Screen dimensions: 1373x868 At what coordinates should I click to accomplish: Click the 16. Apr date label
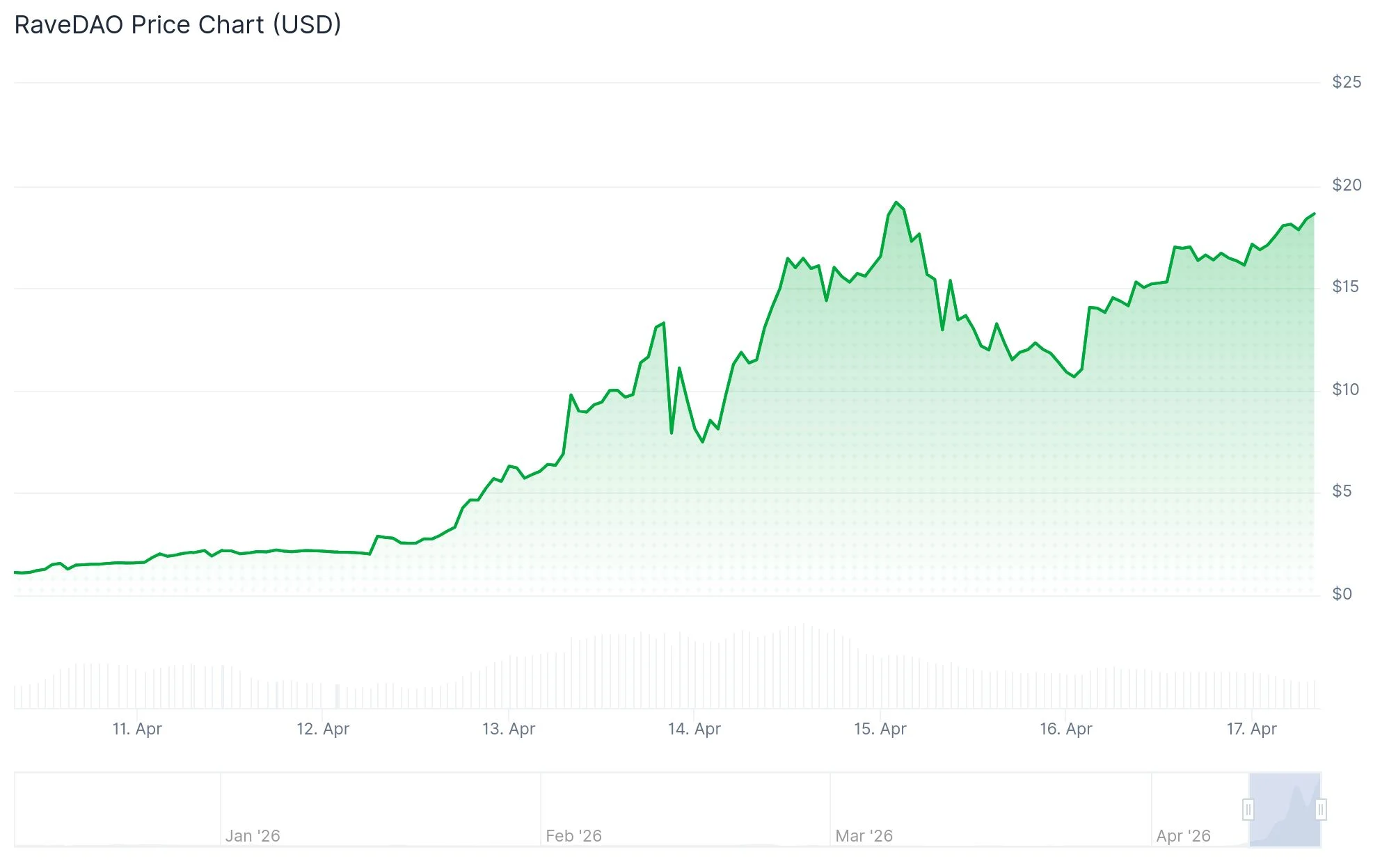click(x=1066, y=729)
